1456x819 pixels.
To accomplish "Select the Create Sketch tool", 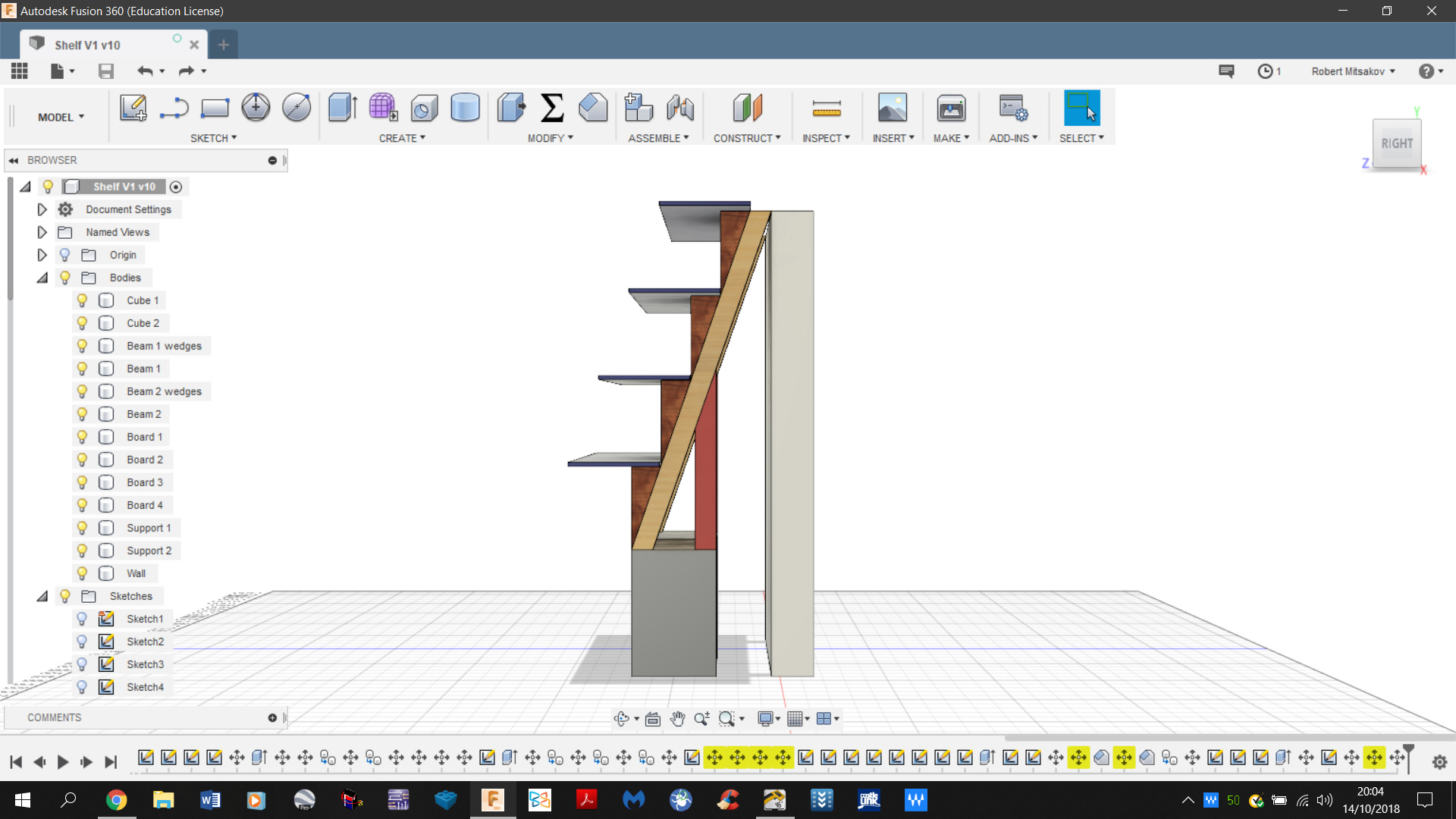I will pyautogui.click(x=133, y=108).
